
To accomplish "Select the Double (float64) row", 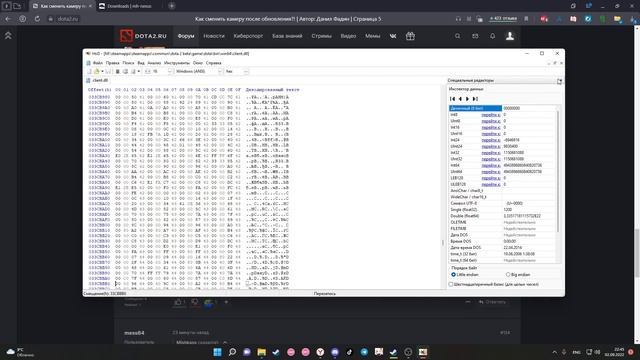I will pyautogui.click(x=502, y=216).
